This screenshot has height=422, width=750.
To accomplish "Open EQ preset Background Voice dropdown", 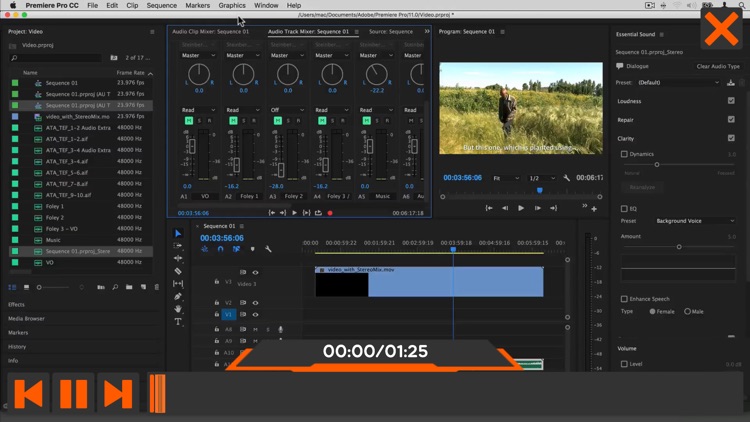I will click(x=695, y=221).
